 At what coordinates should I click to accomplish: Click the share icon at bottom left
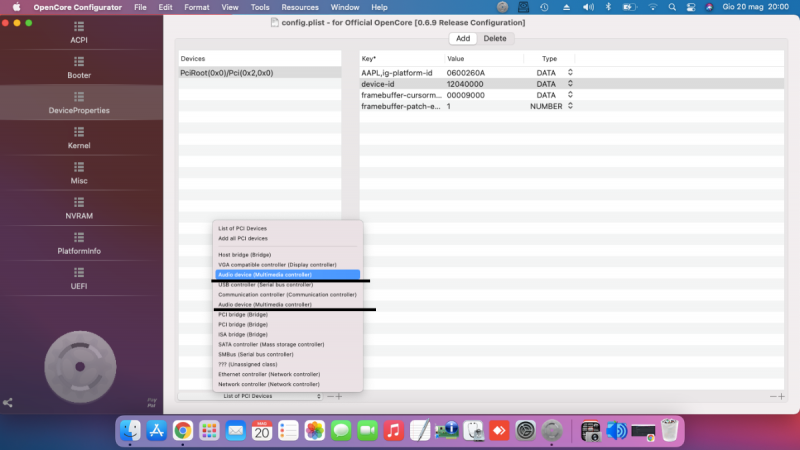click(8, 402)
